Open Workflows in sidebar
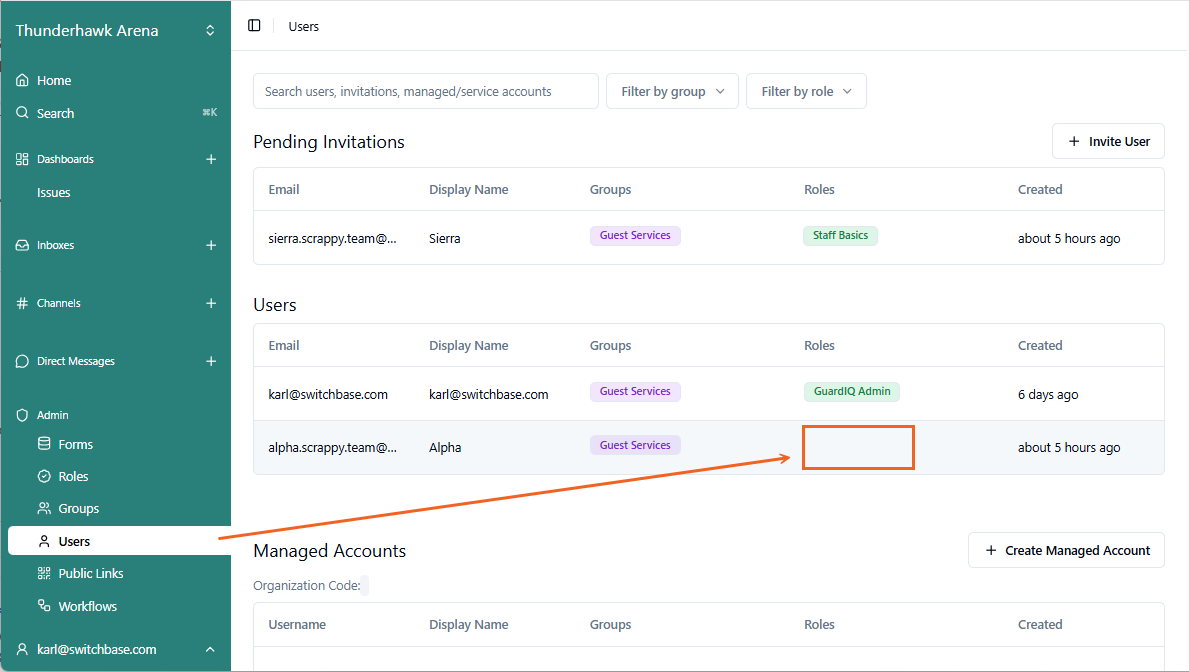The height and width of the screenshot is (672, 1189). pyautogui.click(x=87, y=606)
